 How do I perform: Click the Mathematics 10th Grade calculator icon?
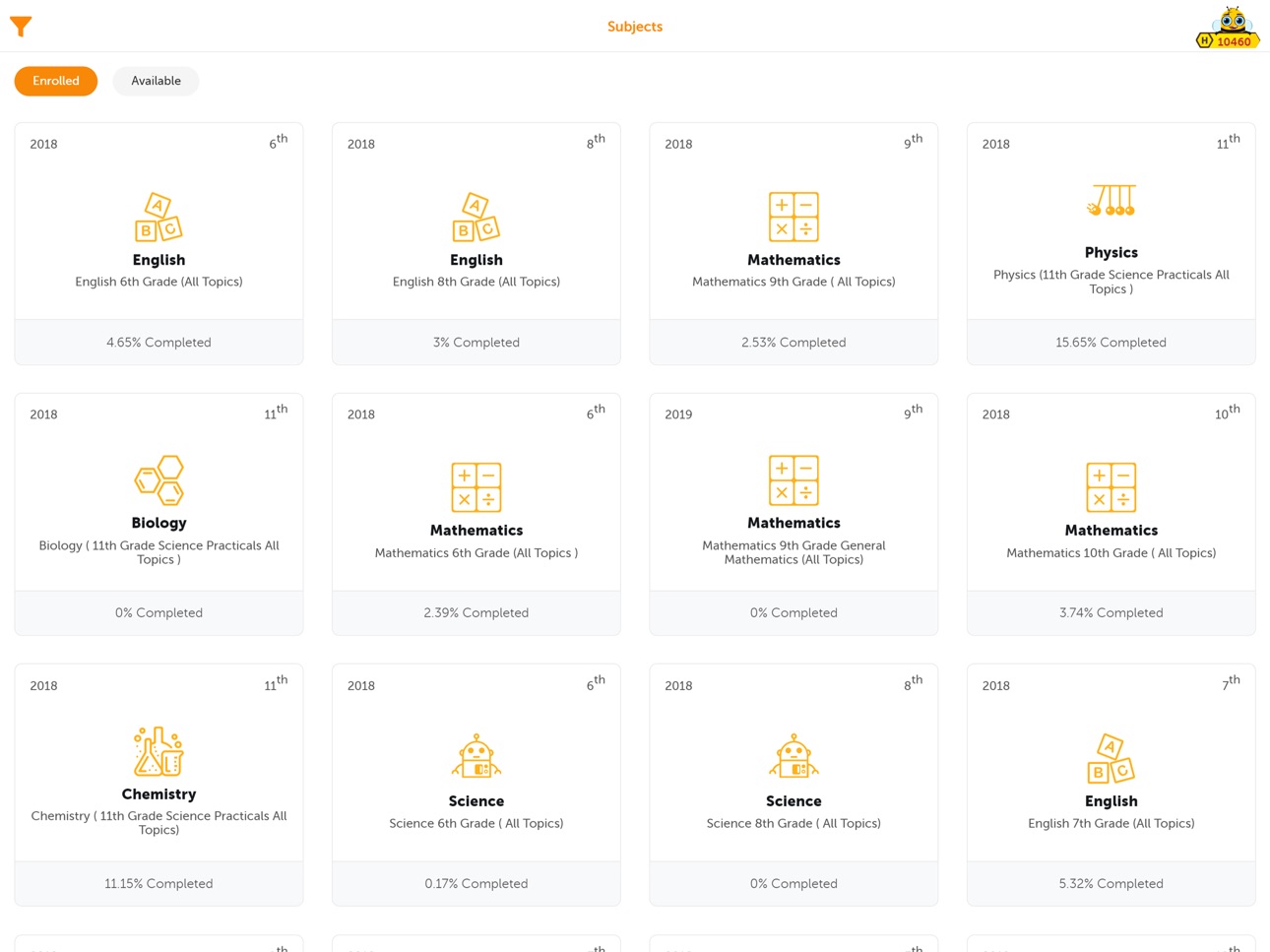pyautogui.click(x=1111, y=487)
